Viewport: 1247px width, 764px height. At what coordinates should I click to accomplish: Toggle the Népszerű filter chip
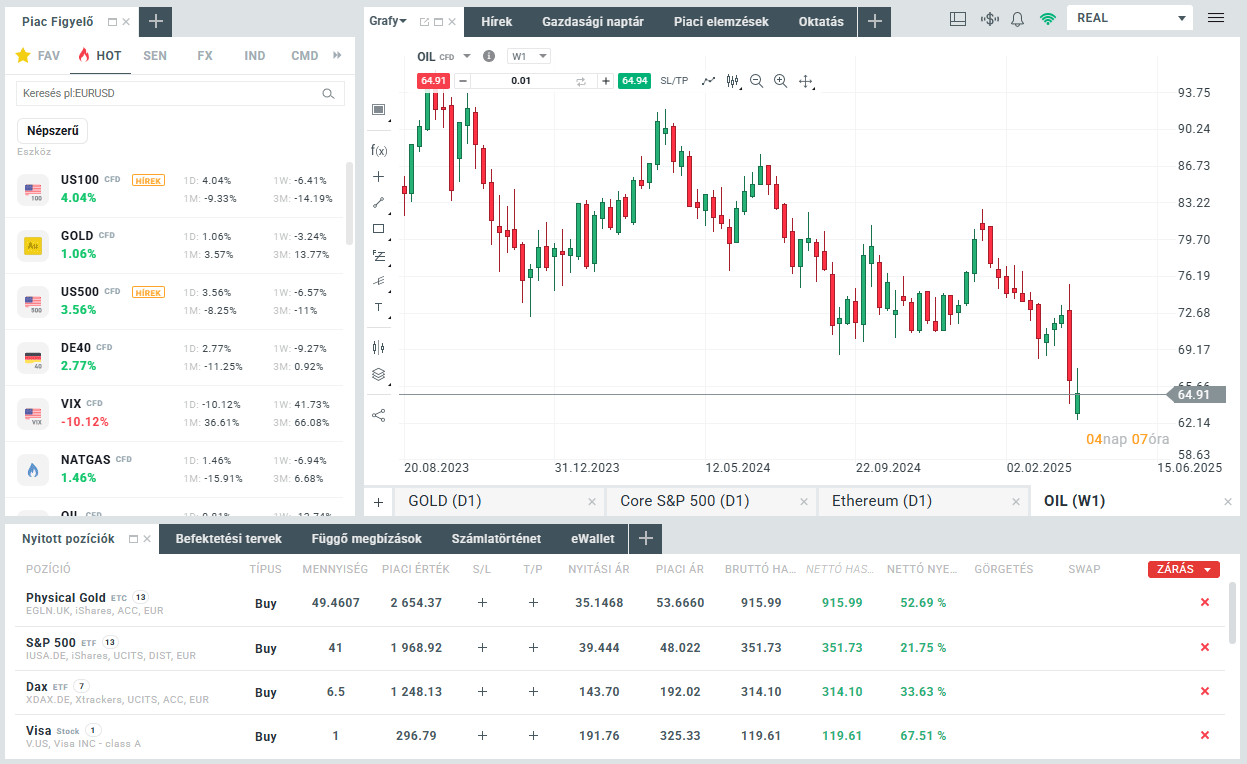pyautogui.click(x=52, y=131)
